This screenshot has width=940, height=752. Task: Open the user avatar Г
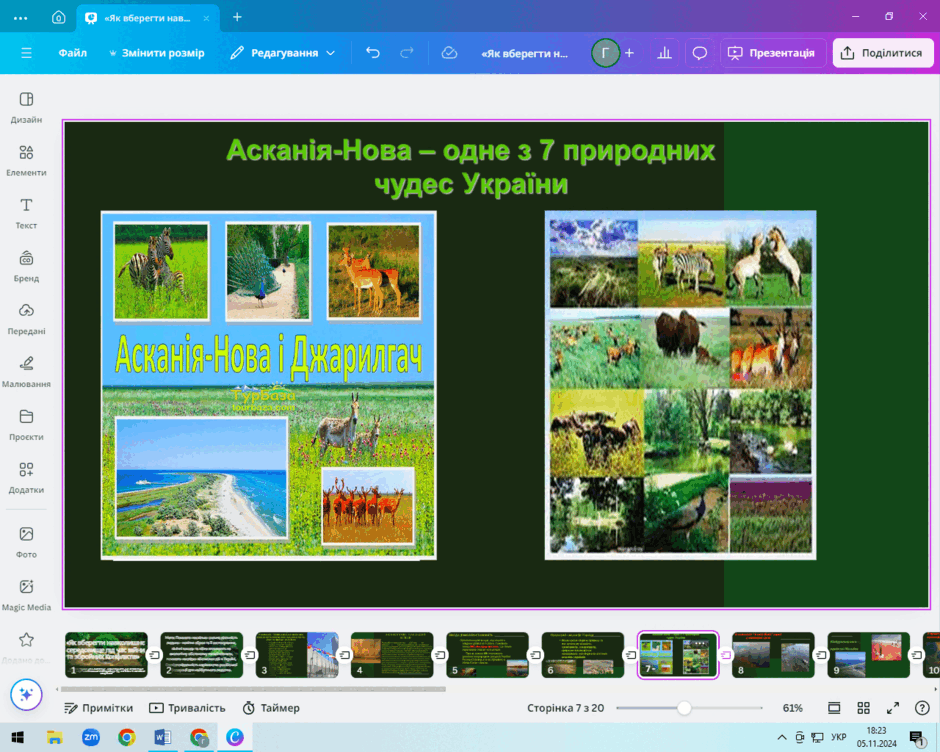tap(605, 53)
